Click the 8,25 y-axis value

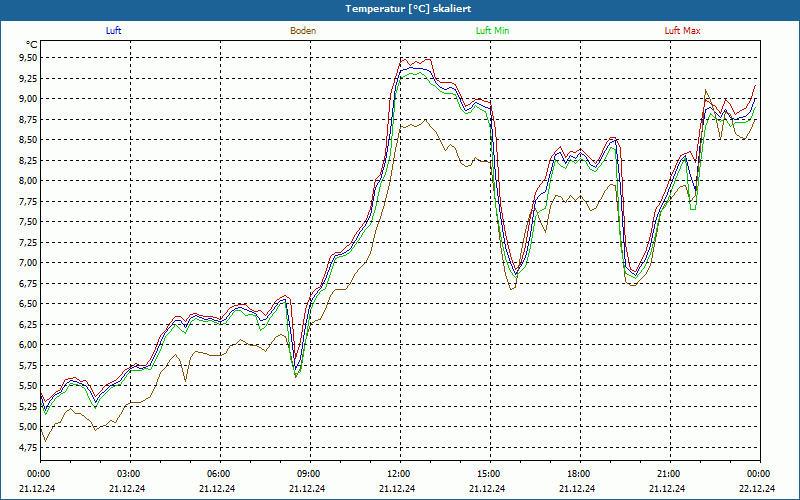[27, 160]
